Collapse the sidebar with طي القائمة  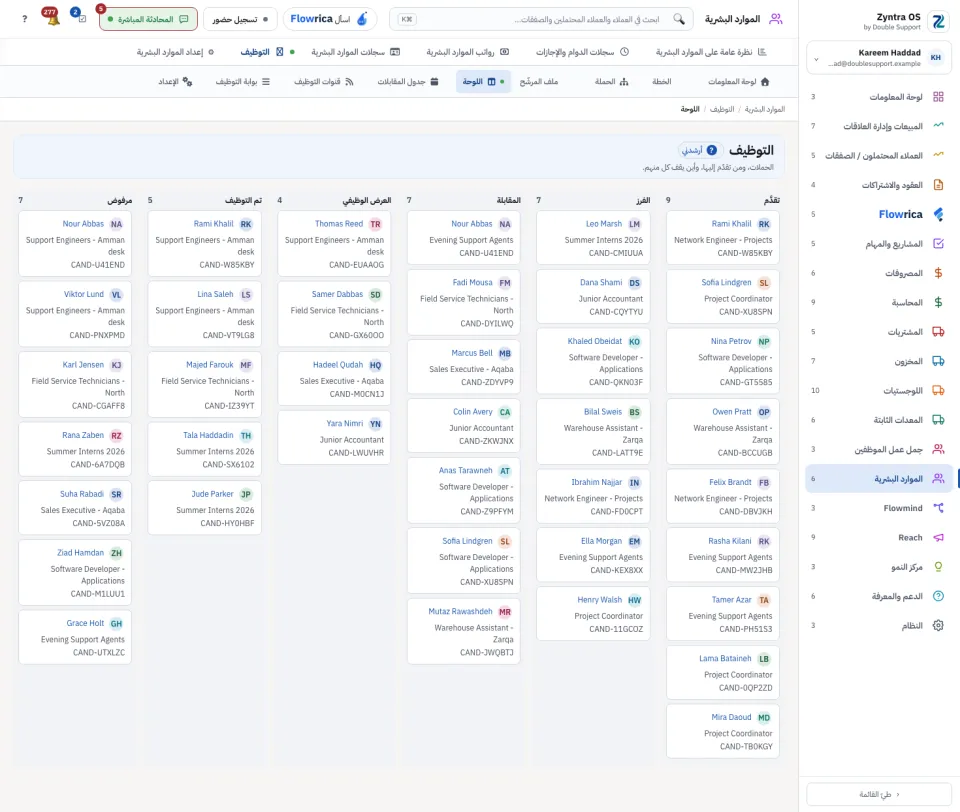click(x=879, y=794)
